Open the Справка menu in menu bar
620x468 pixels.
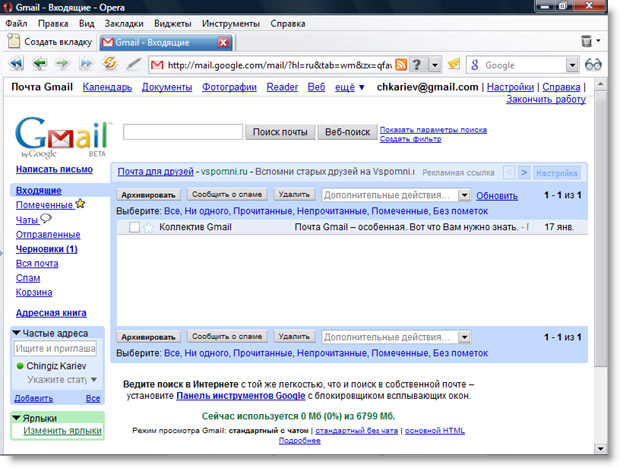click(x=288, y=23)
